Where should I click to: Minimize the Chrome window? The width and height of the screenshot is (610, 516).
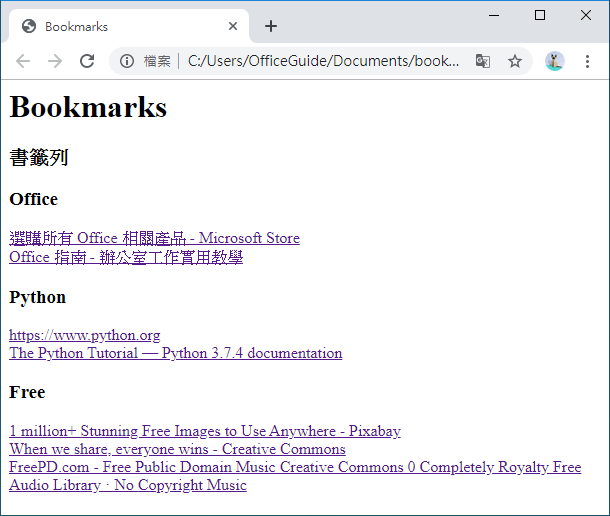[494, 16]
